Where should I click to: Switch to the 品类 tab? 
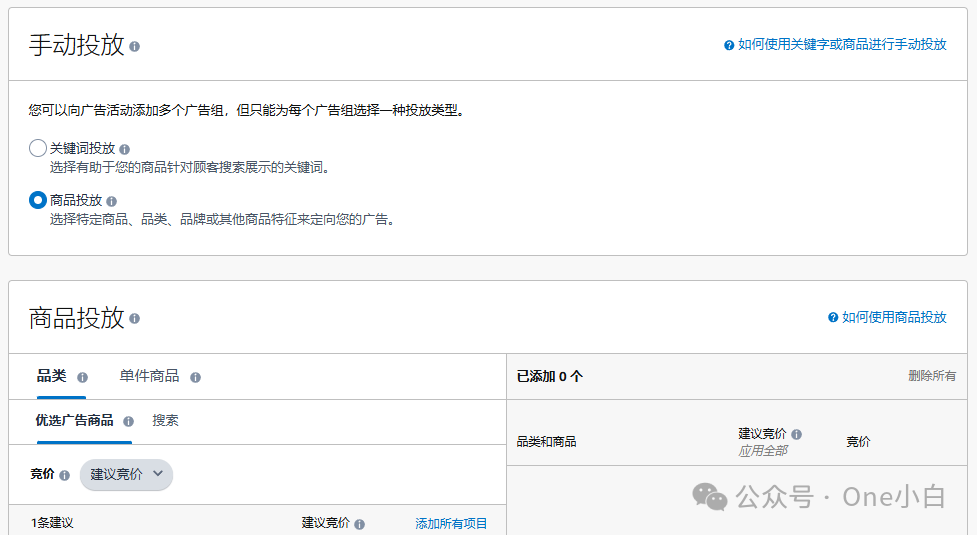coord(51,376)
